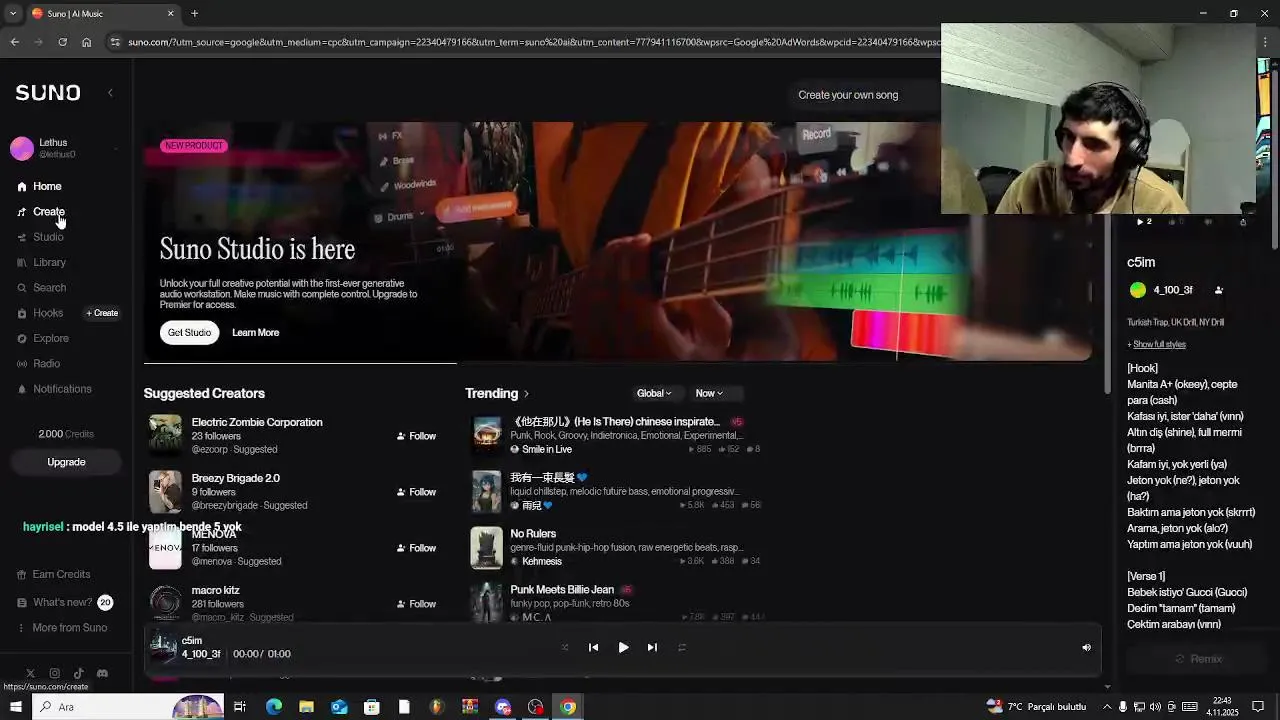Expand More from Suno menu
The width and height of the screenshot is (1280, 720).
coord(62,628)
